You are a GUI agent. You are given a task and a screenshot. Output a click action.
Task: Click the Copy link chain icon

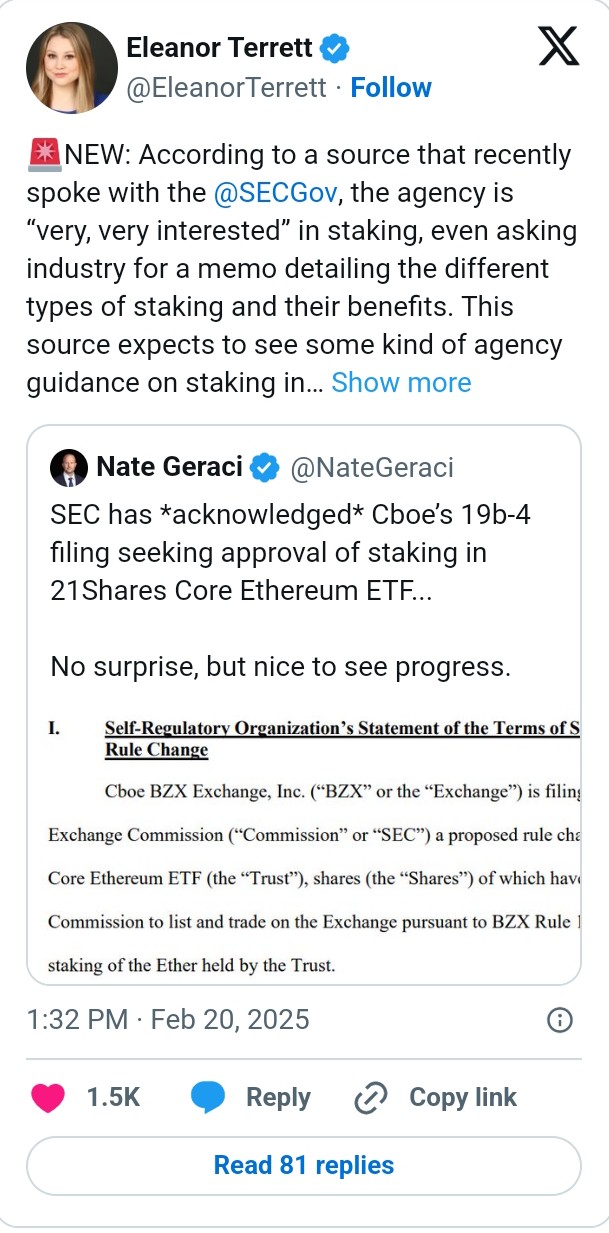coord(370,1097)
